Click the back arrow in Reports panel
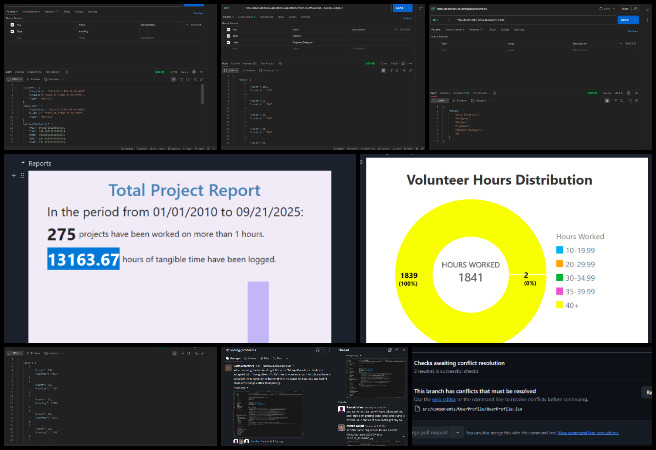This screenshot has width=656, height=450. point(13,176)
